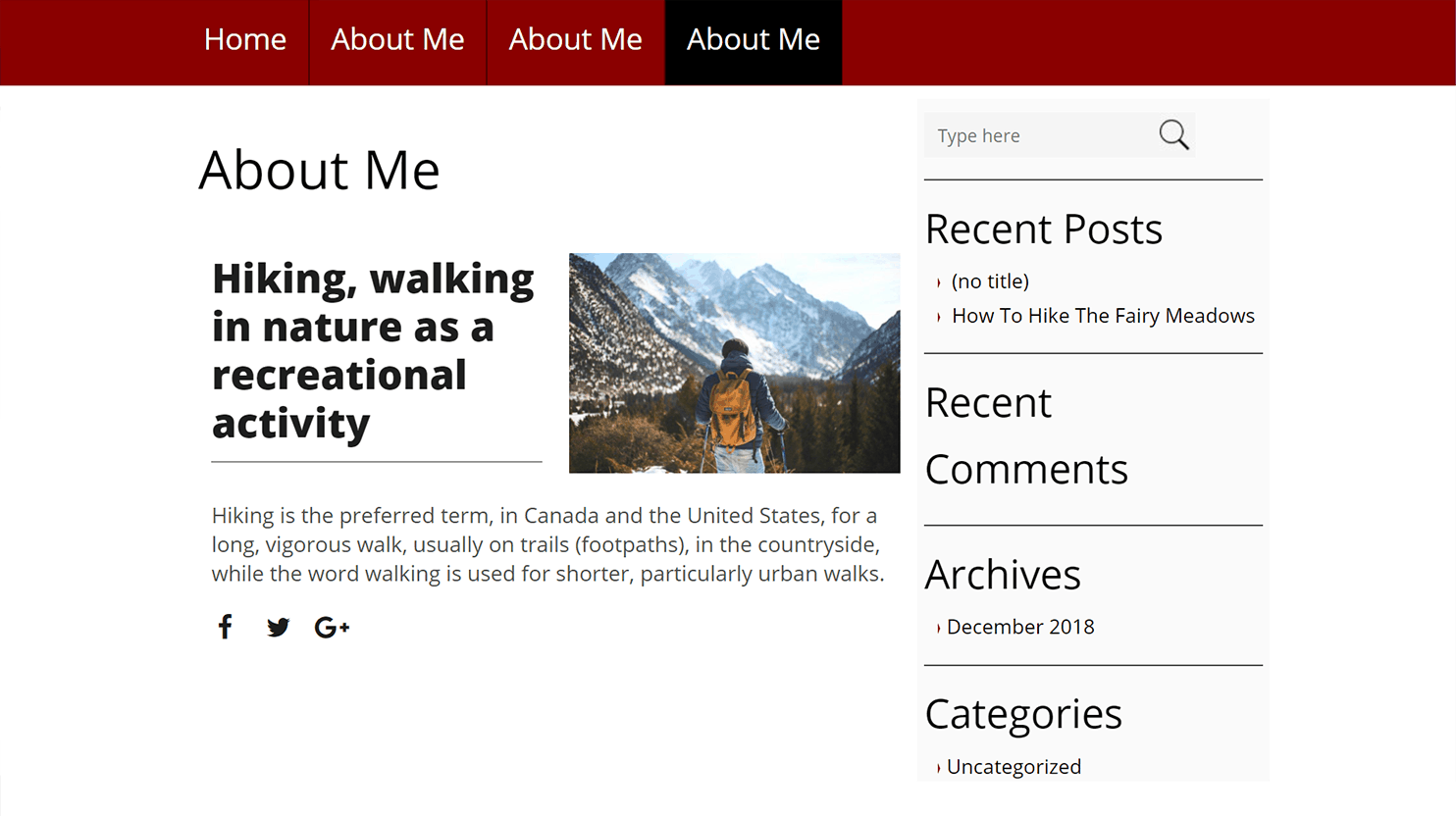The height and width of the screenshot is (816, 1456).
Task: Focus the 'Type here' search field
Action: coord(1039,135)
